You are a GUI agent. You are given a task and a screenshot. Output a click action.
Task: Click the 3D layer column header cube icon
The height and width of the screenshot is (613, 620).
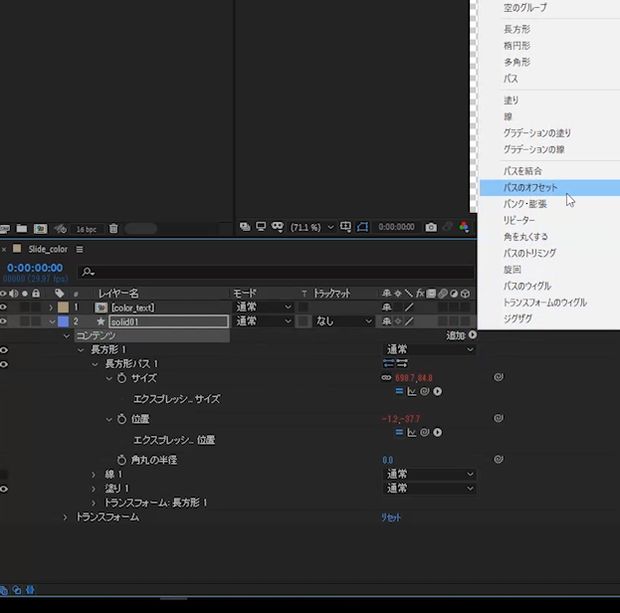[x=465, y=293]
